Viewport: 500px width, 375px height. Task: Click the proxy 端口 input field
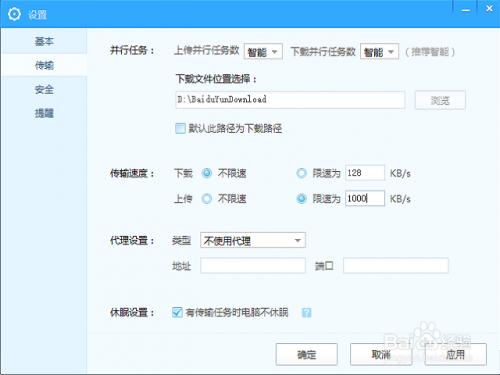pyautogui.click(x=396, y=266)
